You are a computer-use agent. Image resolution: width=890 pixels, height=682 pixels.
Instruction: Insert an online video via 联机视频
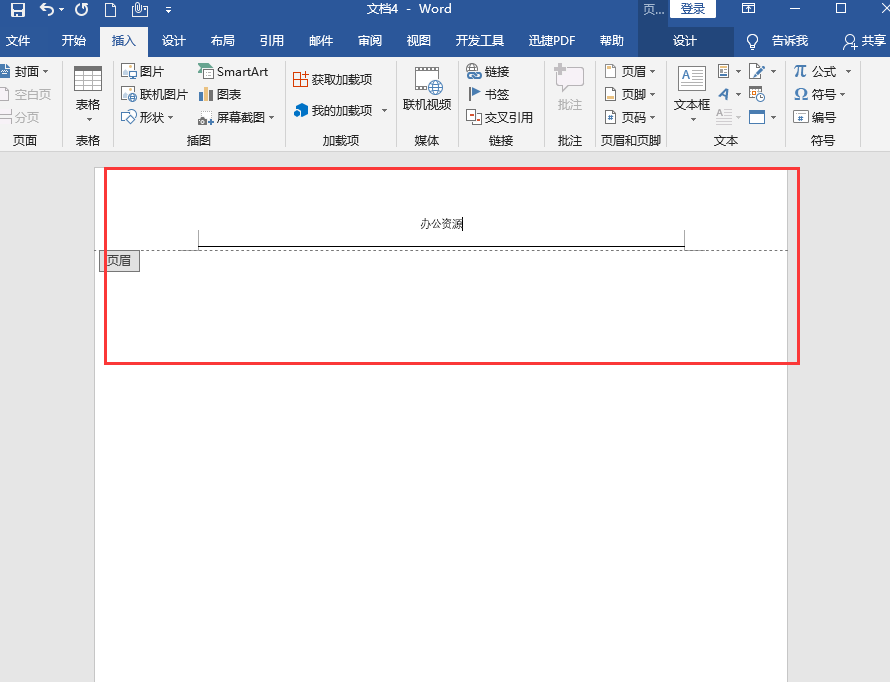click(x=427, y=90)
